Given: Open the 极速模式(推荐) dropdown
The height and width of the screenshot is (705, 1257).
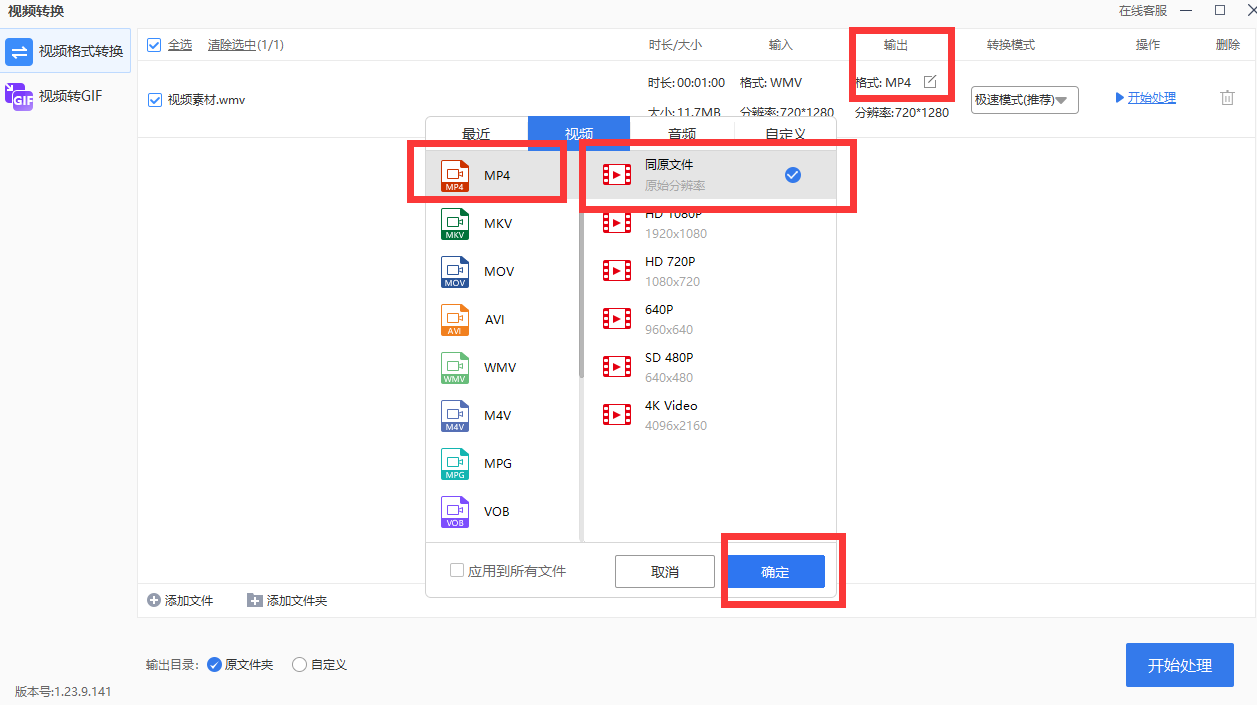Looking at the screenshot, I should pos(1025,99).
